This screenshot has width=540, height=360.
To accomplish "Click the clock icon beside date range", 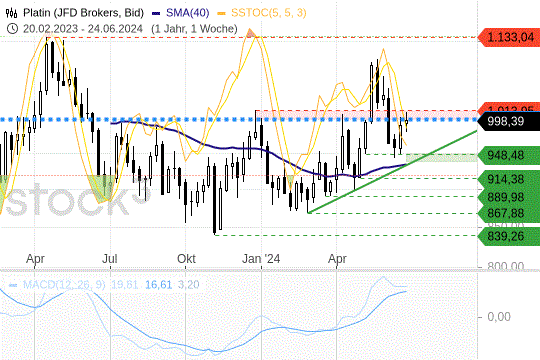I will click(12, 29).
